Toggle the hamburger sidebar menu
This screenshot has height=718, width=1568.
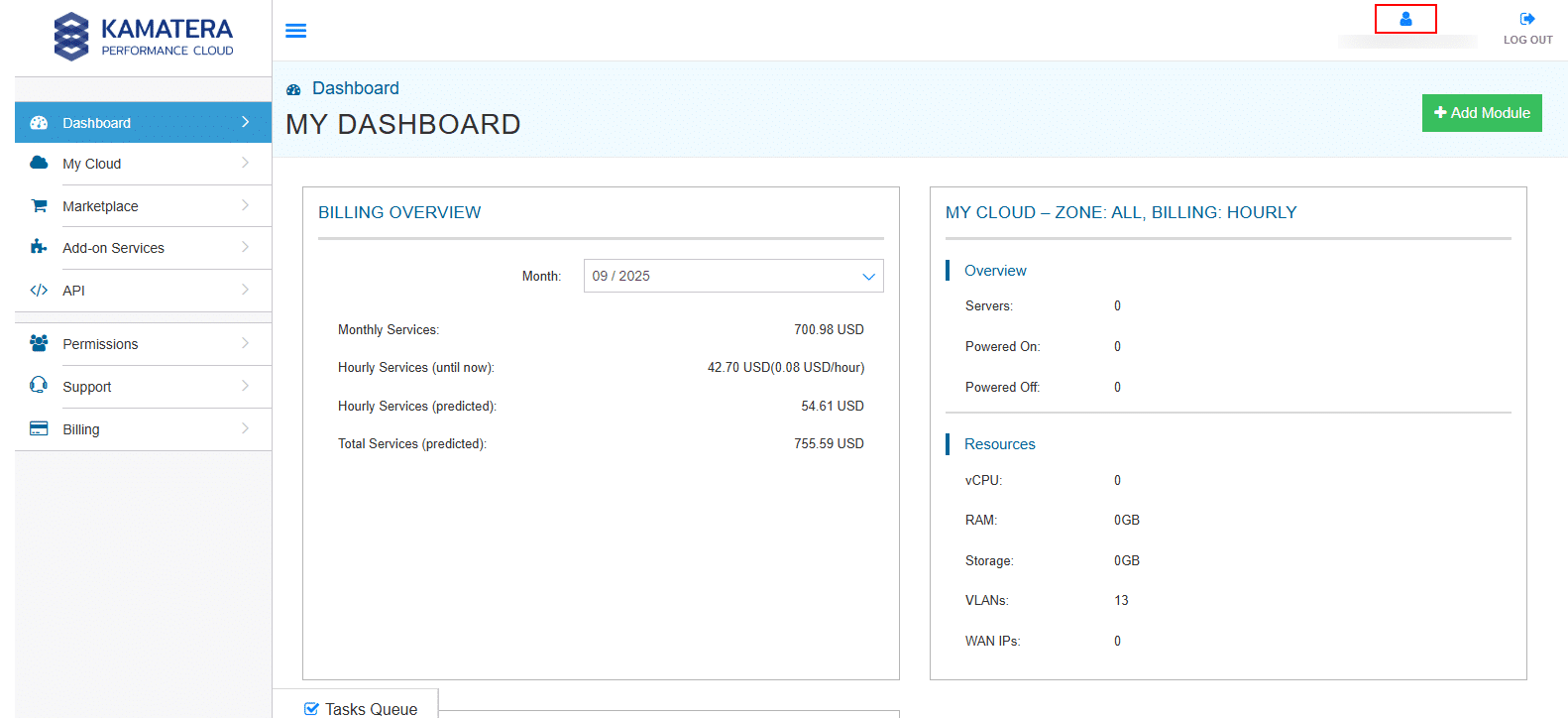pyautogui.click(x=295, y=31)
